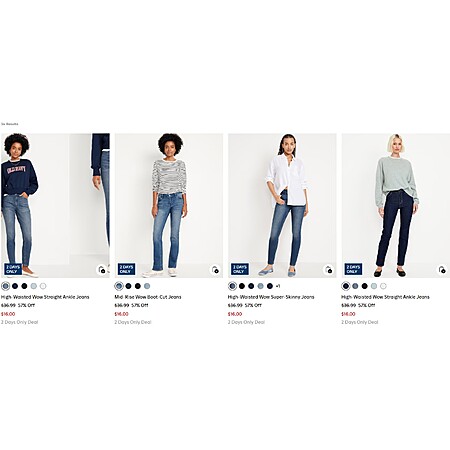
Task: Open High-Waisted Wow Super-Skinny Jeans link
Action: pos(271,297)
